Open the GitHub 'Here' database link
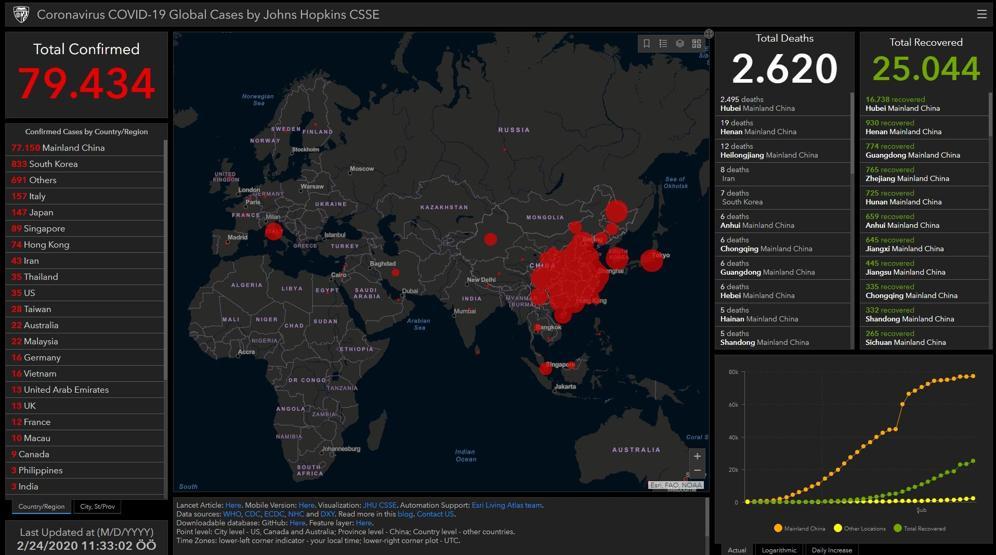 [x=297, y=523]
